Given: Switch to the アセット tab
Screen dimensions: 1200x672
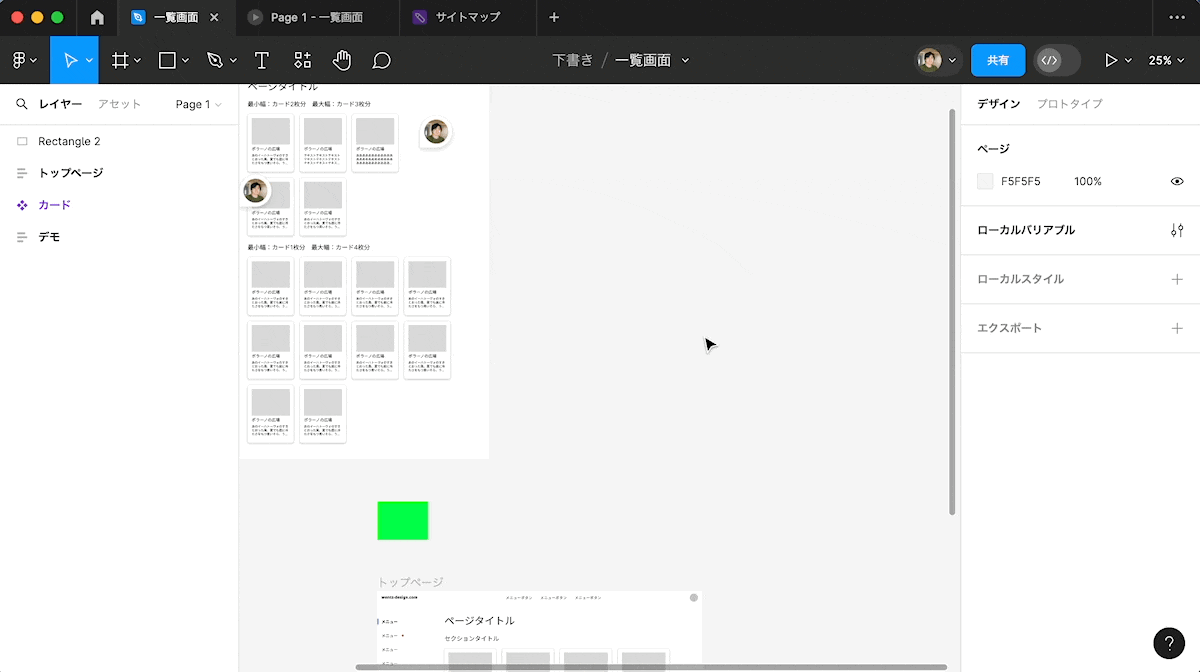Looking at the screenshot, I should pos(119,104).
